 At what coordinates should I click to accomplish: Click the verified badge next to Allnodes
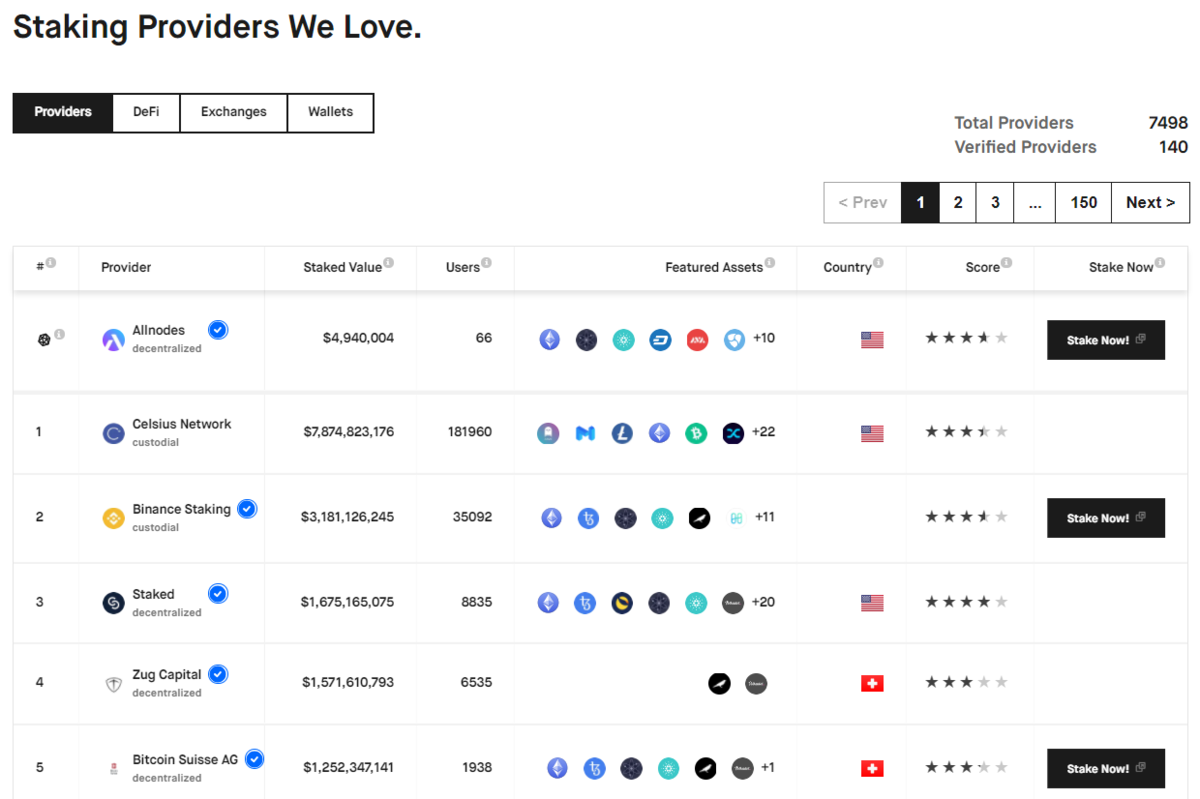click(x=218, y=330)
